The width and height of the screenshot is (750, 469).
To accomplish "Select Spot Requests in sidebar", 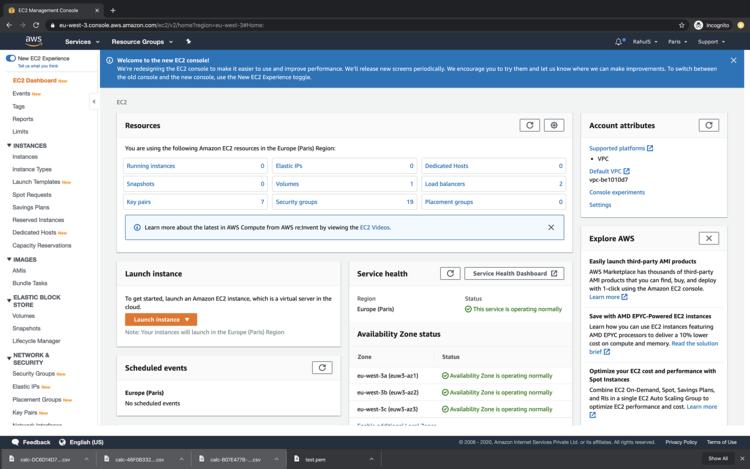I will [x=32, y=195].
